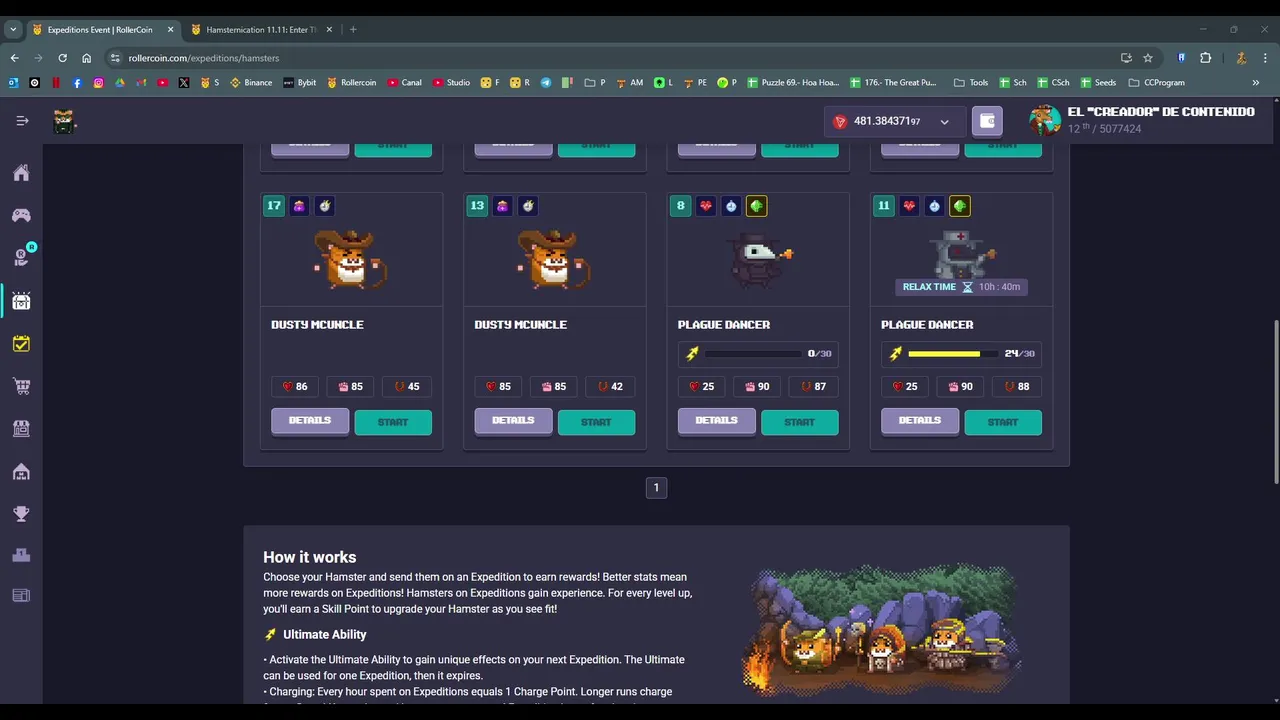Open the wallet icon button in the header

(x=987, y=121)
